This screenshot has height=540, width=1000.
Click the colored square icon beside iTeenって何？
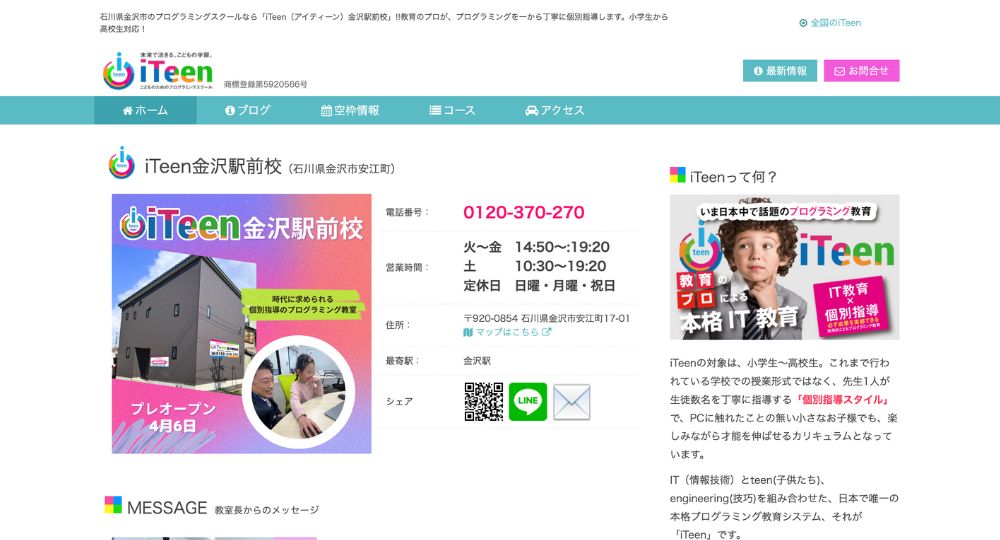pos(677,175)
